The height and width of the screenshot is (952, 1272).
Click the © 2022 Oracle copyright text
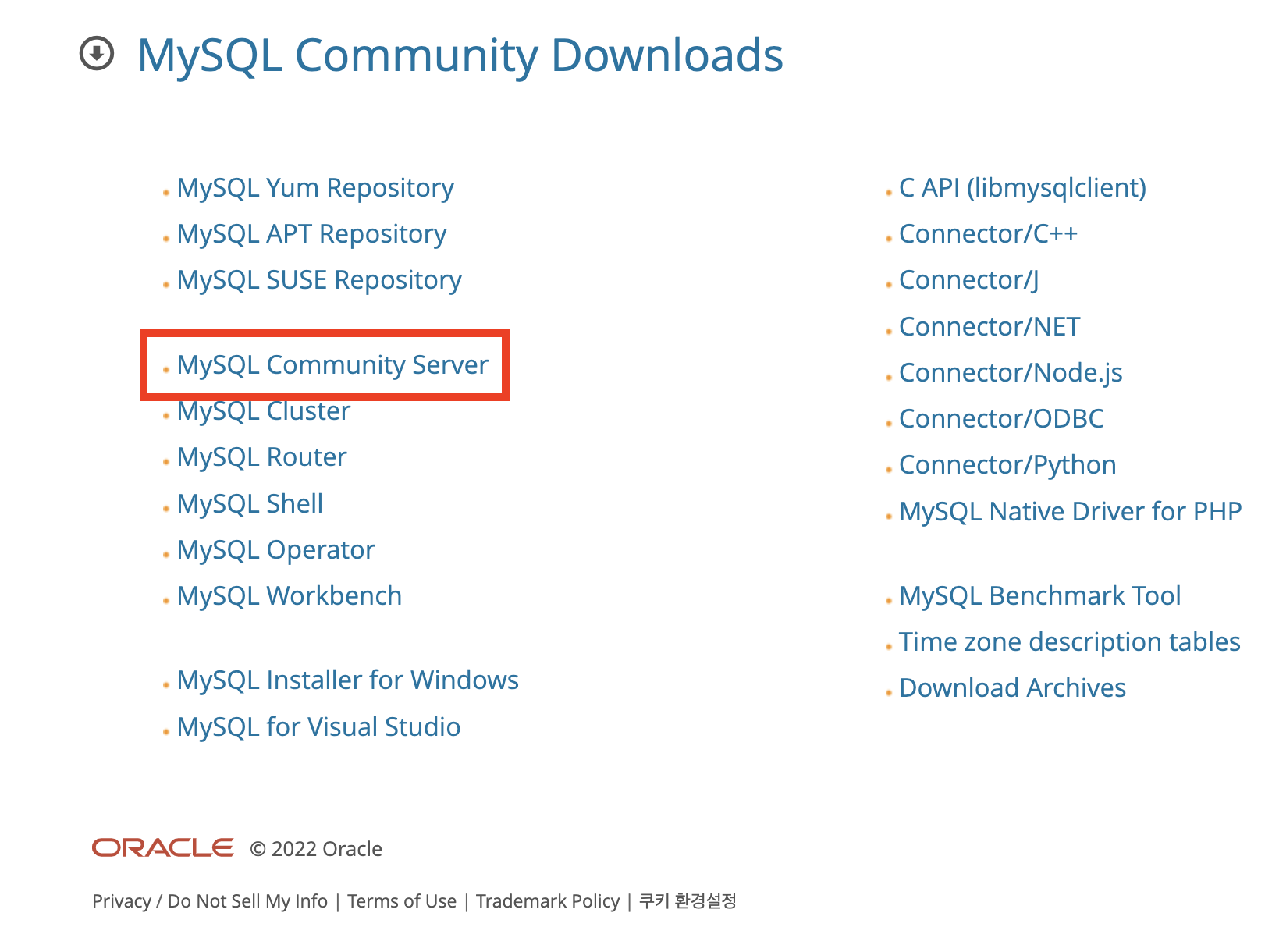click(316, 849)
